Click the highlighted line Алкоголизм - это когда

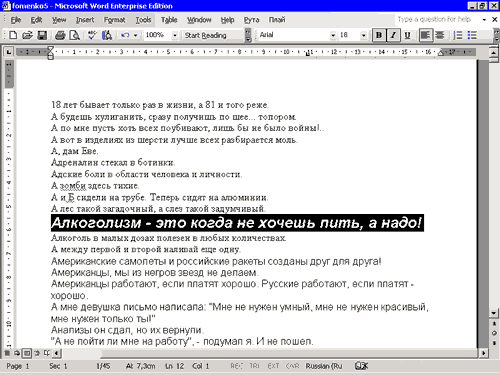[x=237, y=223]
